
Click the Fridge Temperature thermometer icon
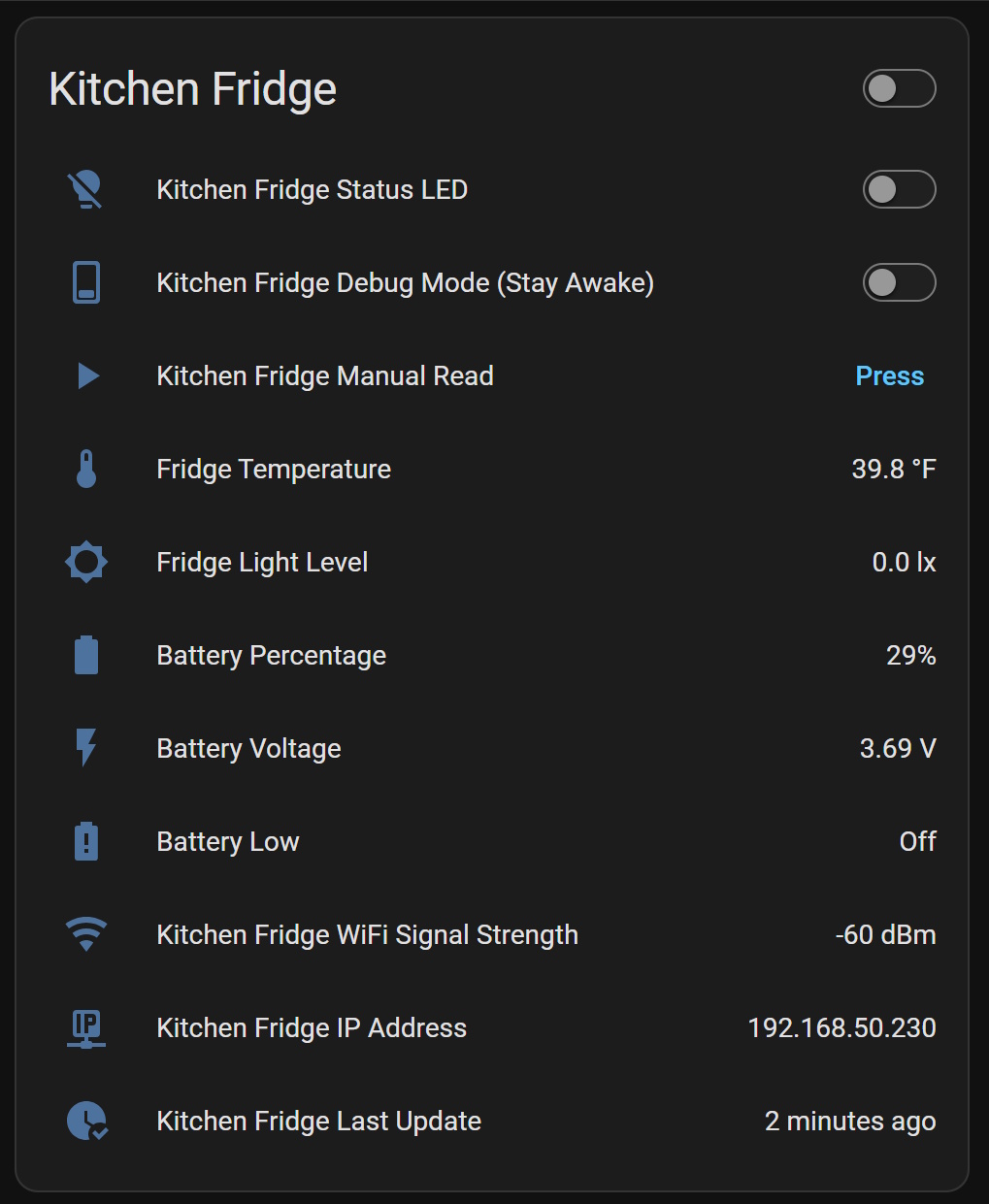(x=86, y=469)
